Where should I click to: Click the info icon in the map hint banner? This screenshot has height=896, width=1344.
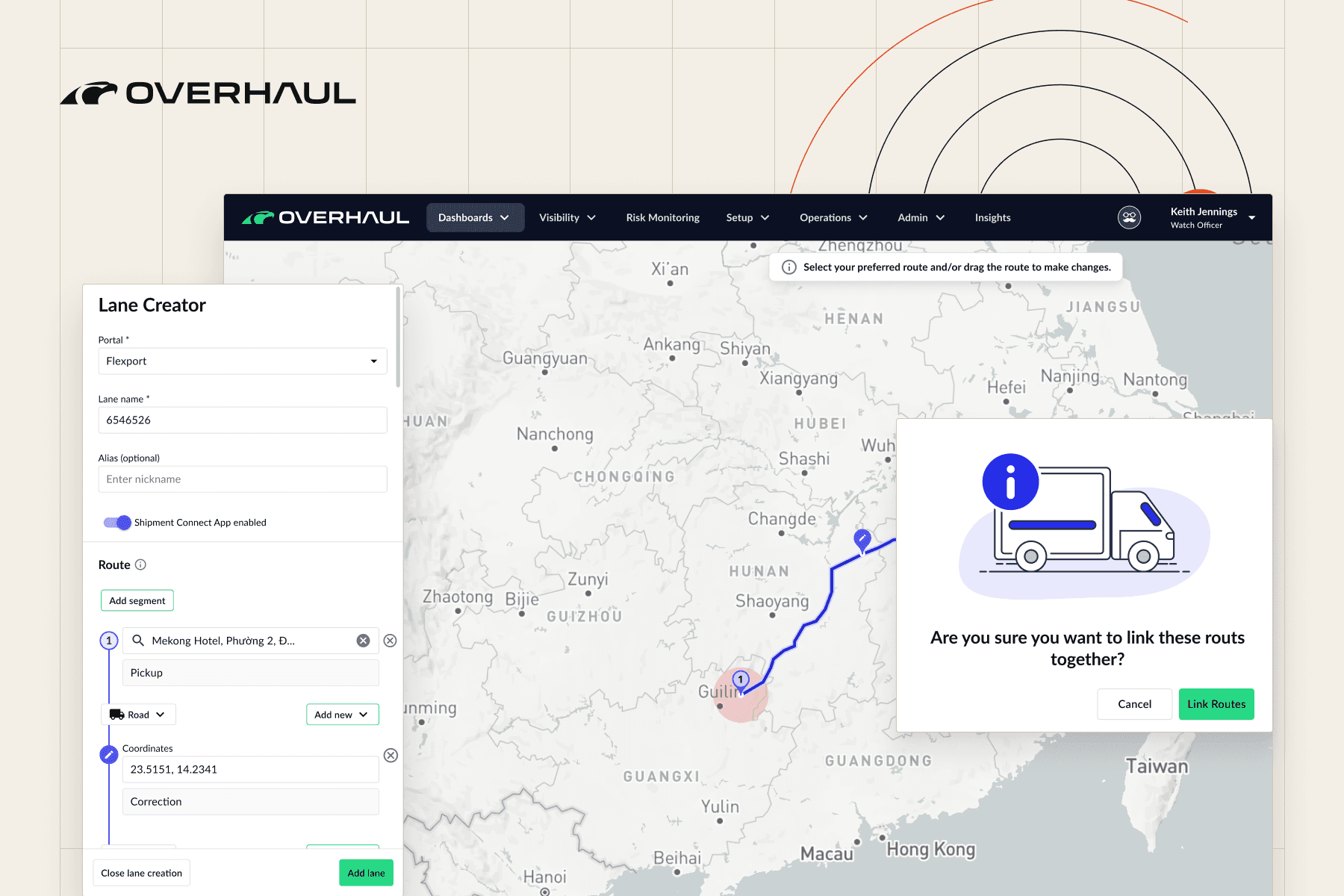788,267
